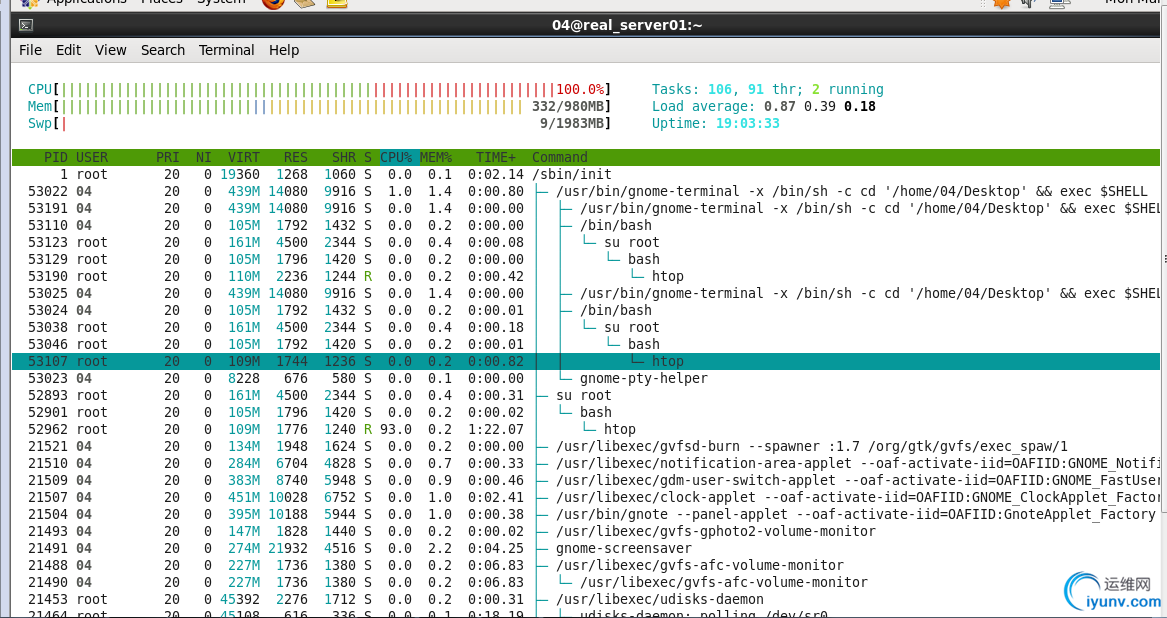Select process row with PID 53022
1167x618 pixels.
pos(586,191)
